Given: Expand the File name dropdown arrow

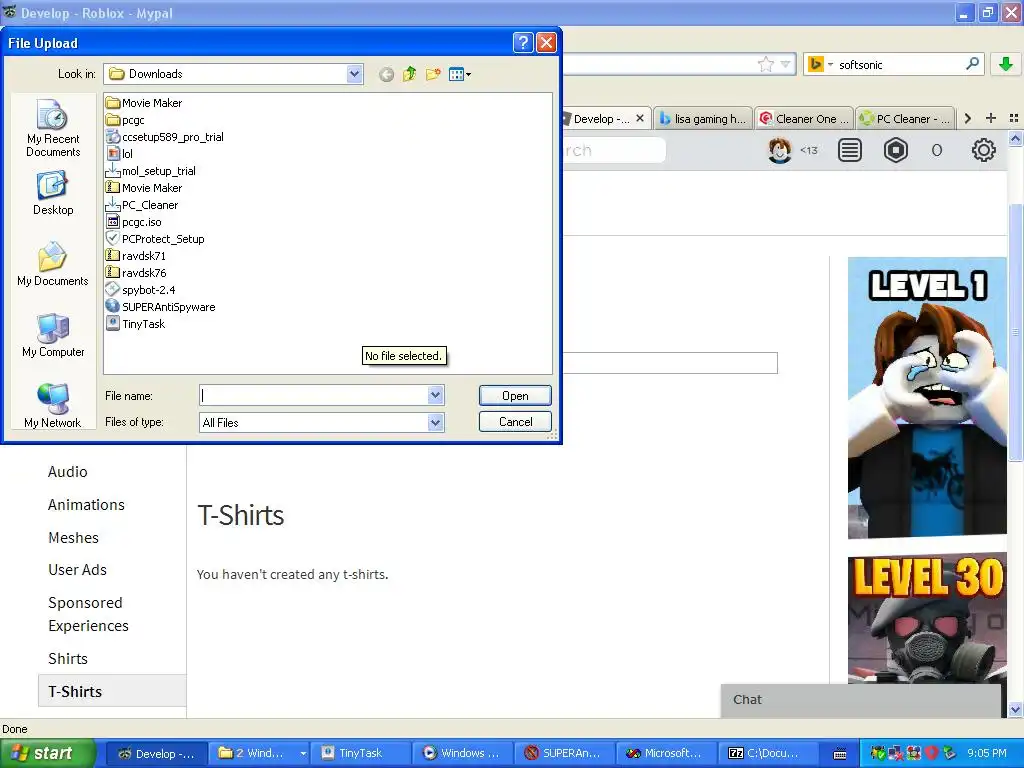Looking at the screenshot, I should pyautogui.click(x=436, y=395).
